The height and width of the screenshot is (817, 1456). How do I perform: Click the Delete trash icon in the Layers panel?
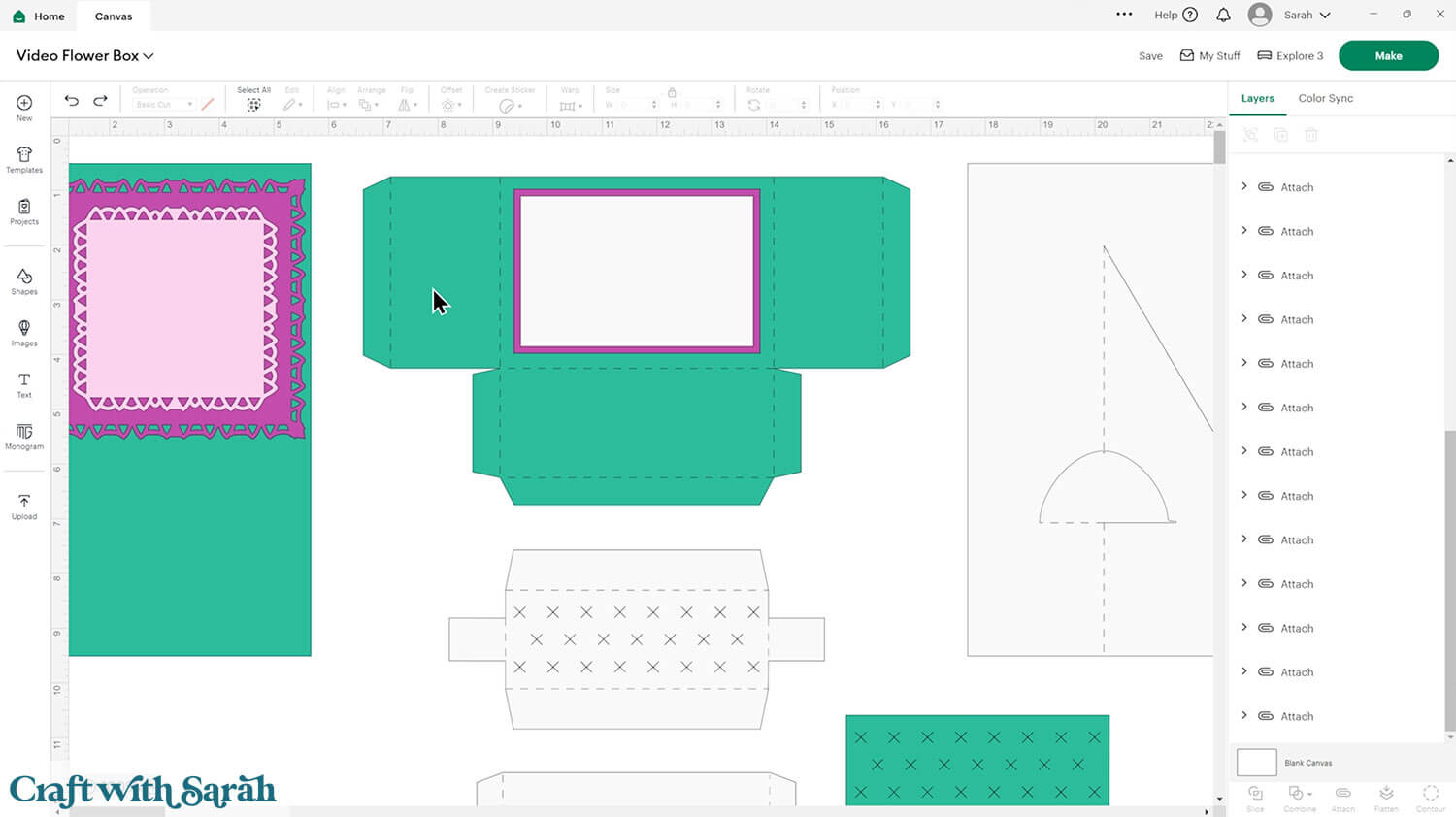click(x=1311, y=135)
